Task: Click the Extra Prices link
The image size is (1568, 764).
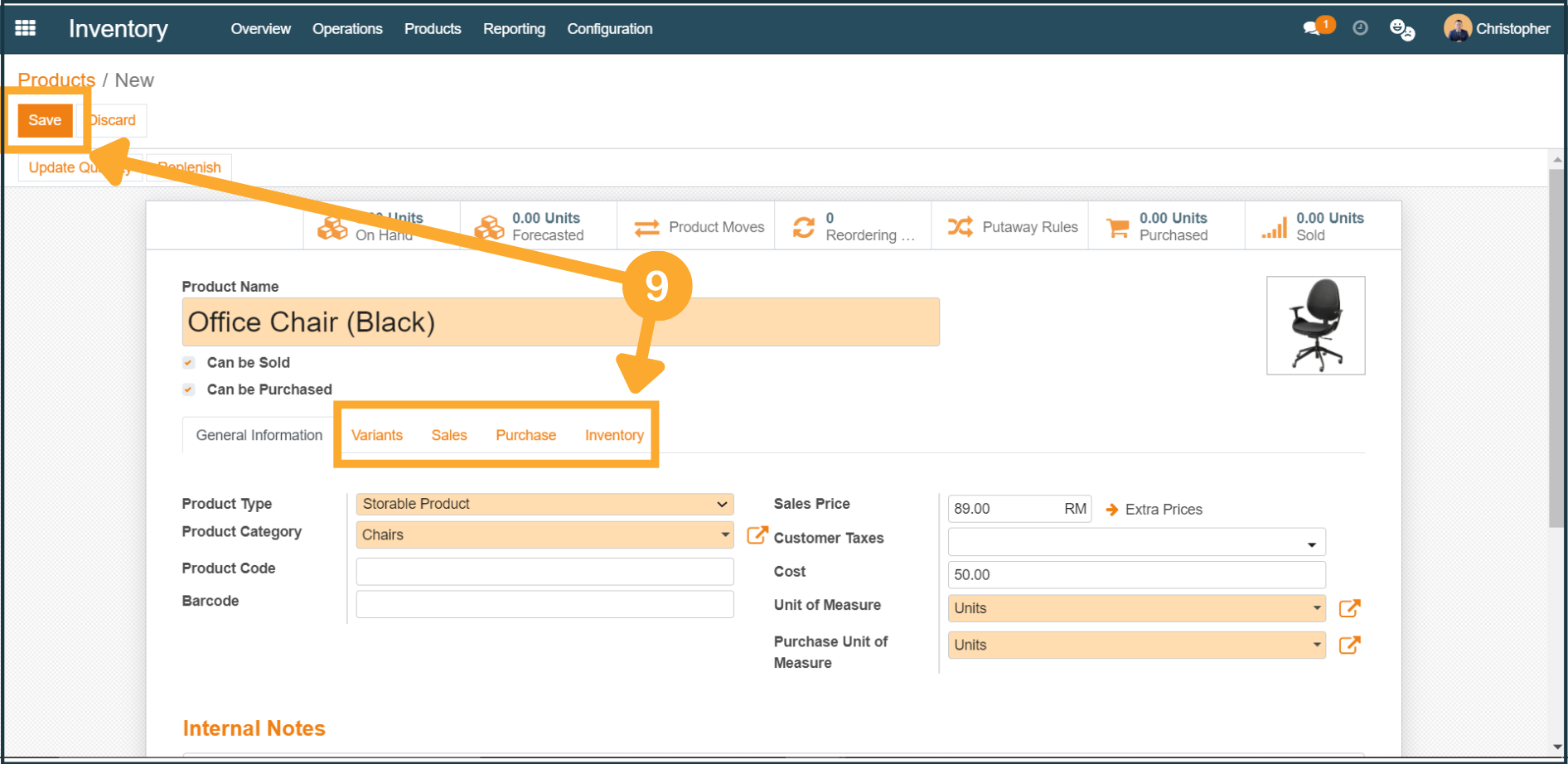Action: pyautogui.click(x=1163, y=510)
